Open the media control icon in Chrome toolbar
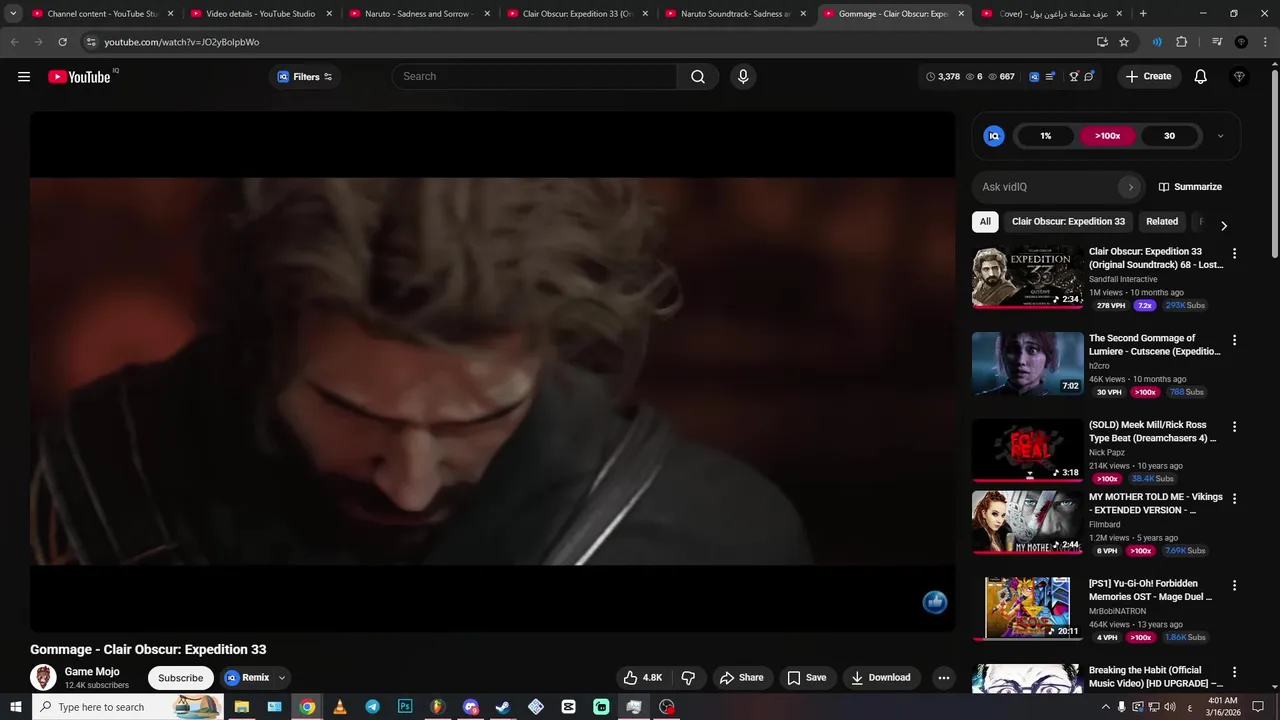Screen dimensions: 1280x720 pyautogui.click(x=1217, y=42)
